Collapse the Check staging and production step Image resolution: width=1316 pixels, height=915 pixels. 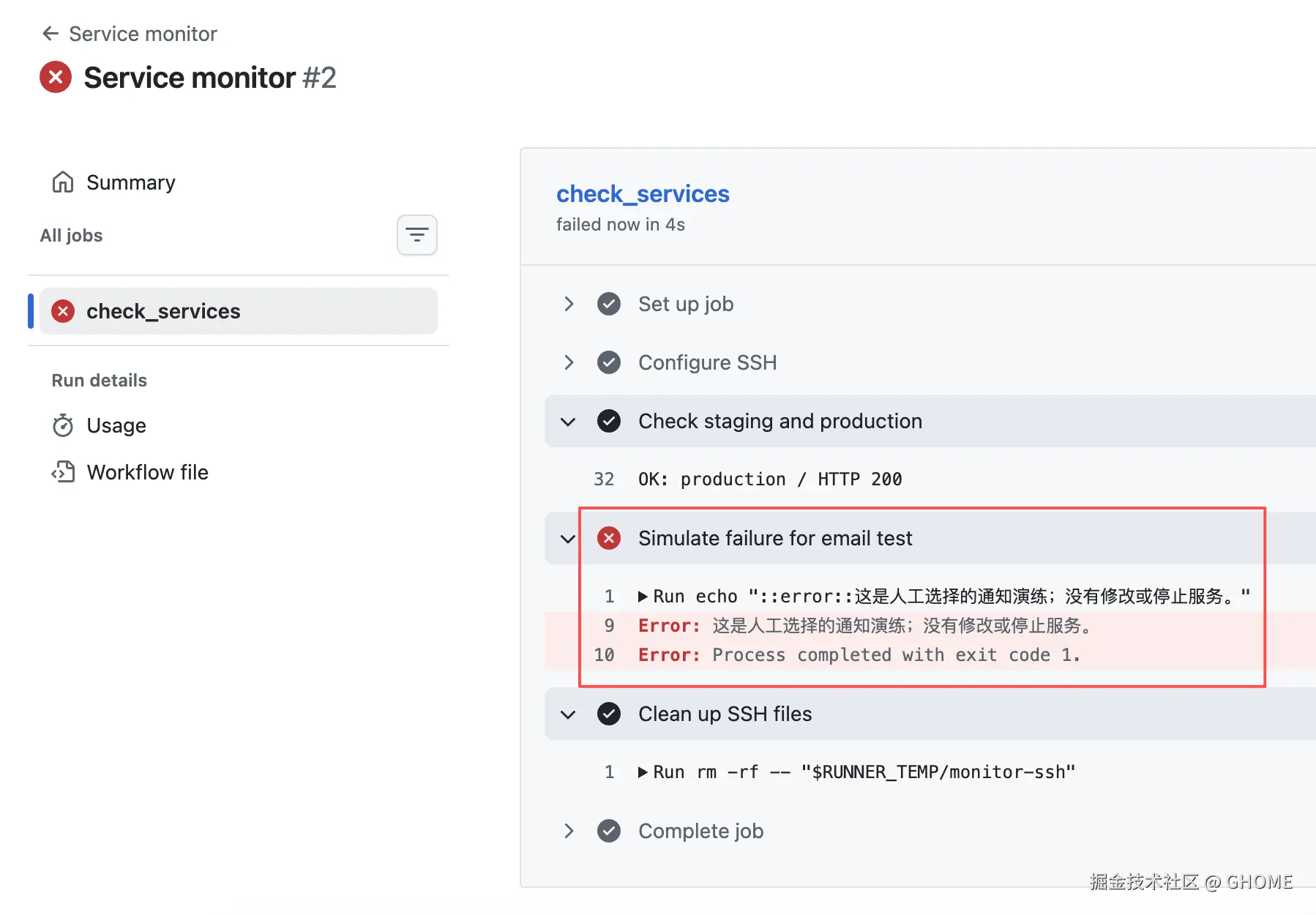(568, 421)
